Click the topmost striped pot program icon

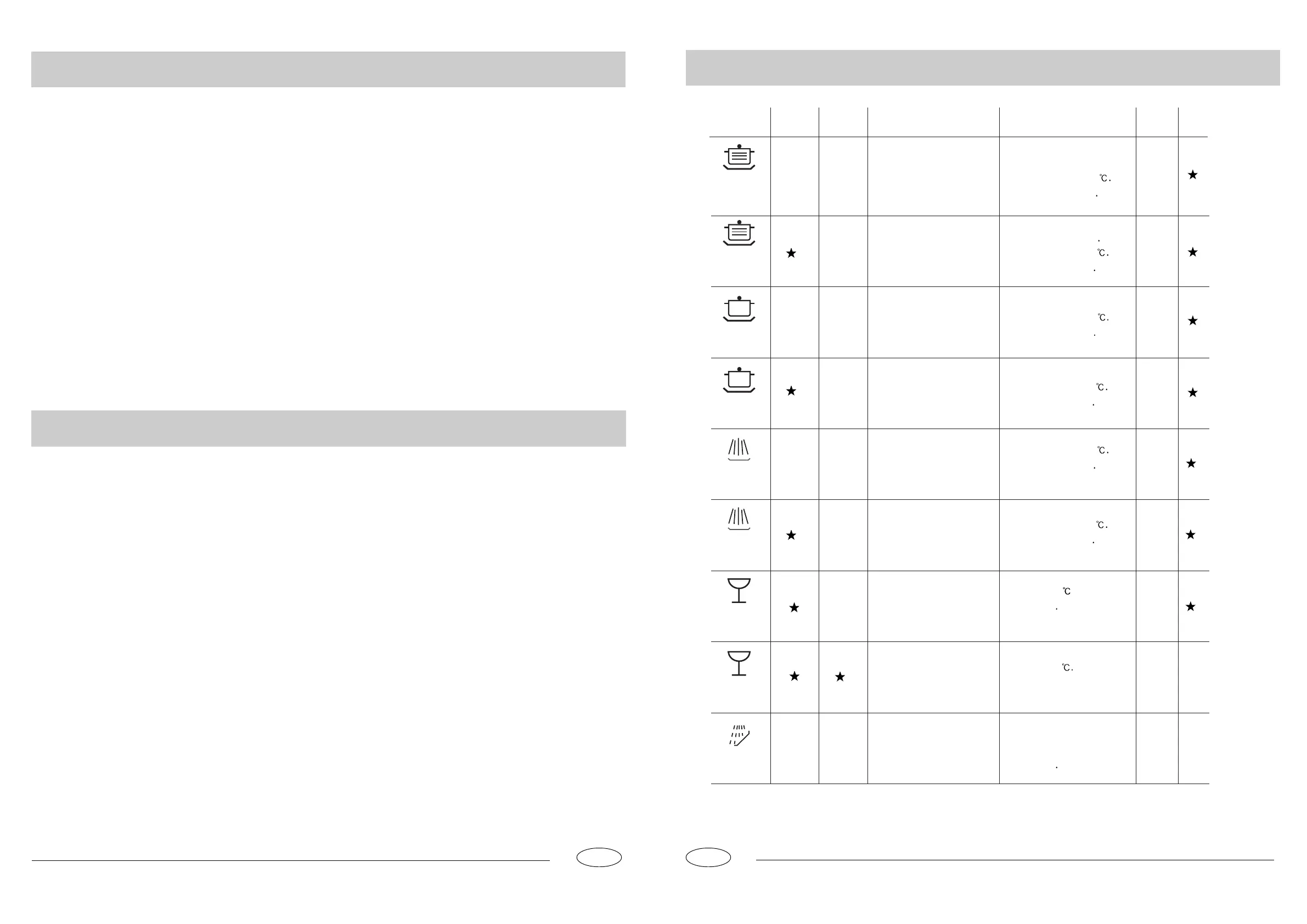tap(739, 157)
